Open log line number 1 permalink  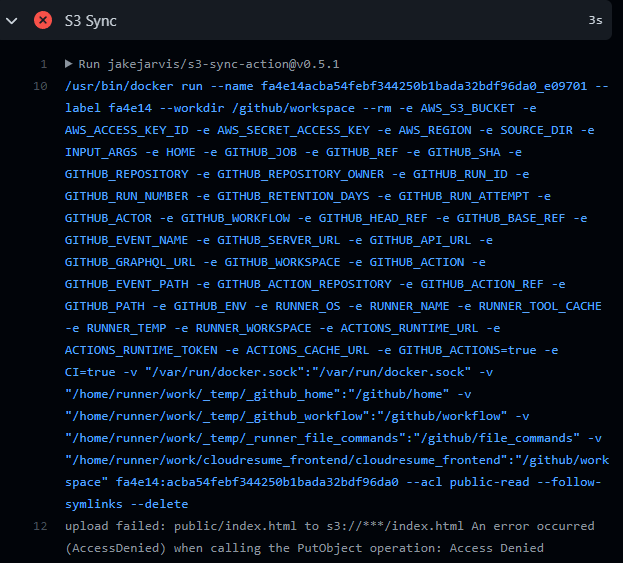[43, 64]
